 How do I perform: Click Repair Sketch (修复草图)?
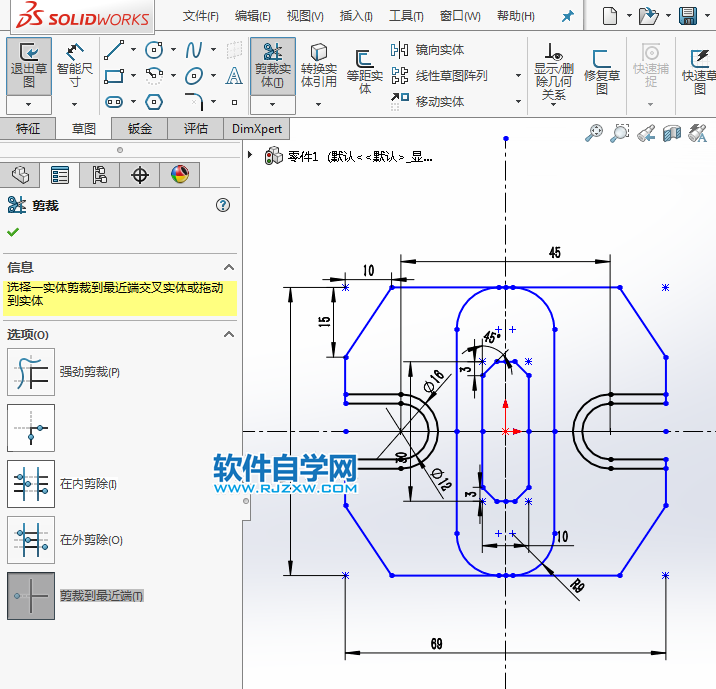point(602,72)
